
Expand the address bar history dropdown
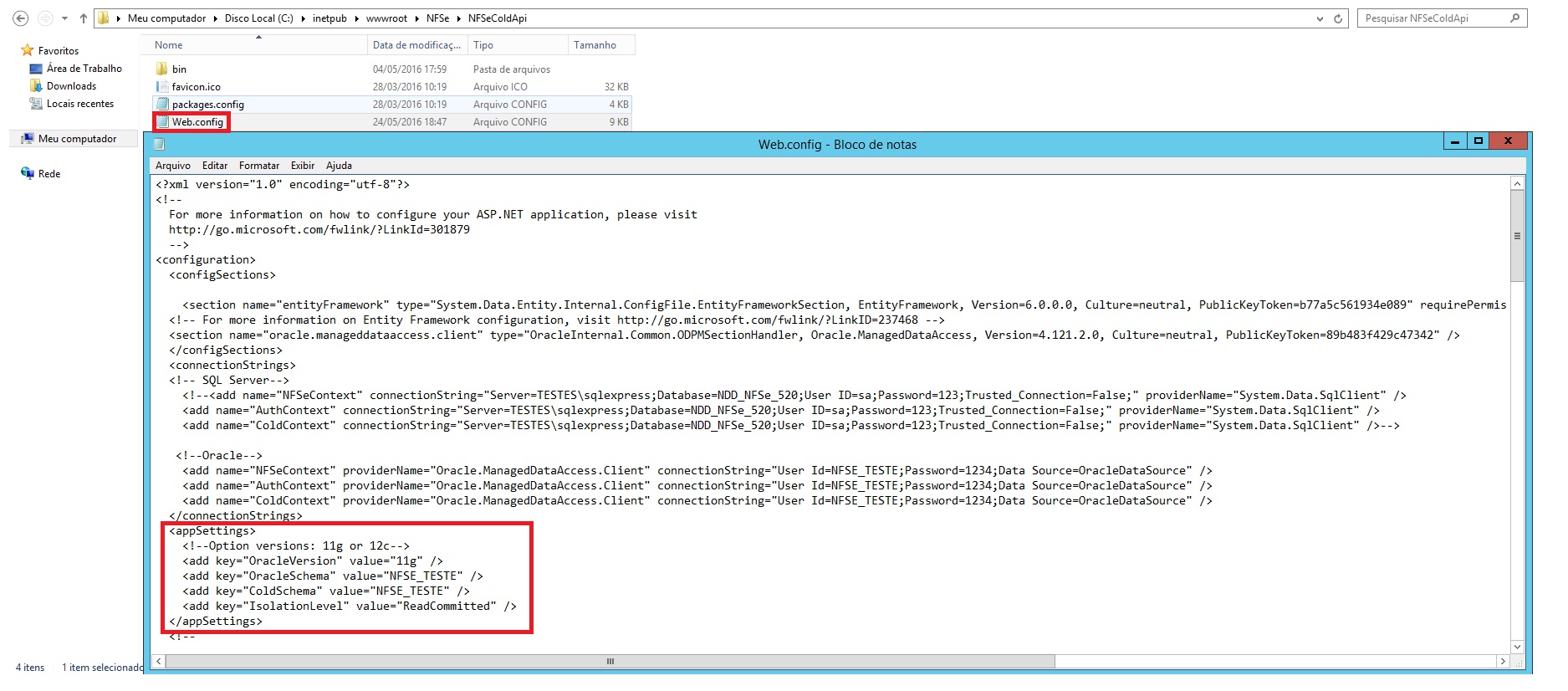click(x=1320, y=18)
